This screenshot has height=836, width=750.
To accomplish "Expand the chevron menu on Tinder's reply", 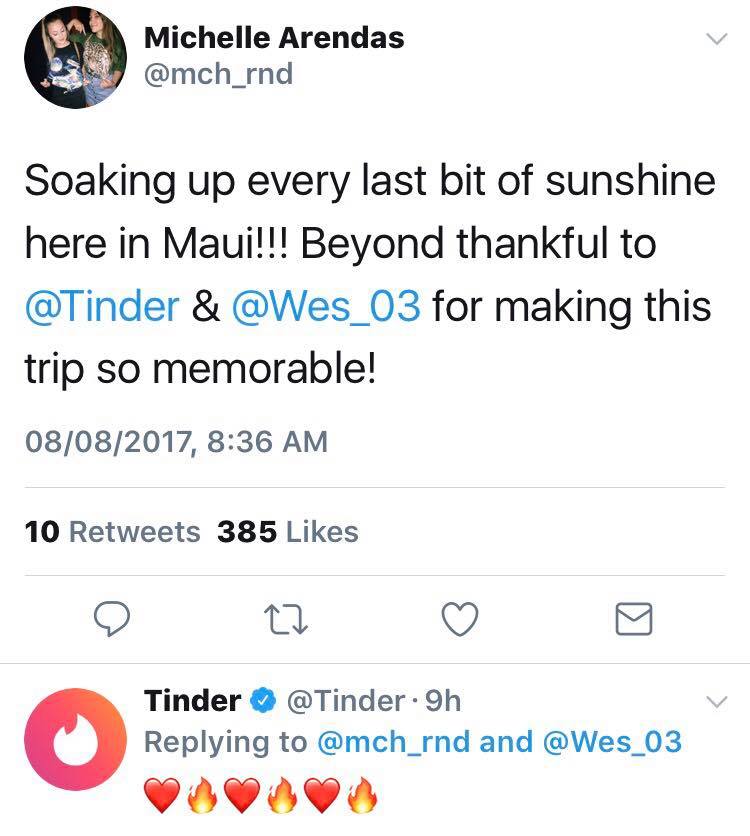I will click(x=716, y=702).
